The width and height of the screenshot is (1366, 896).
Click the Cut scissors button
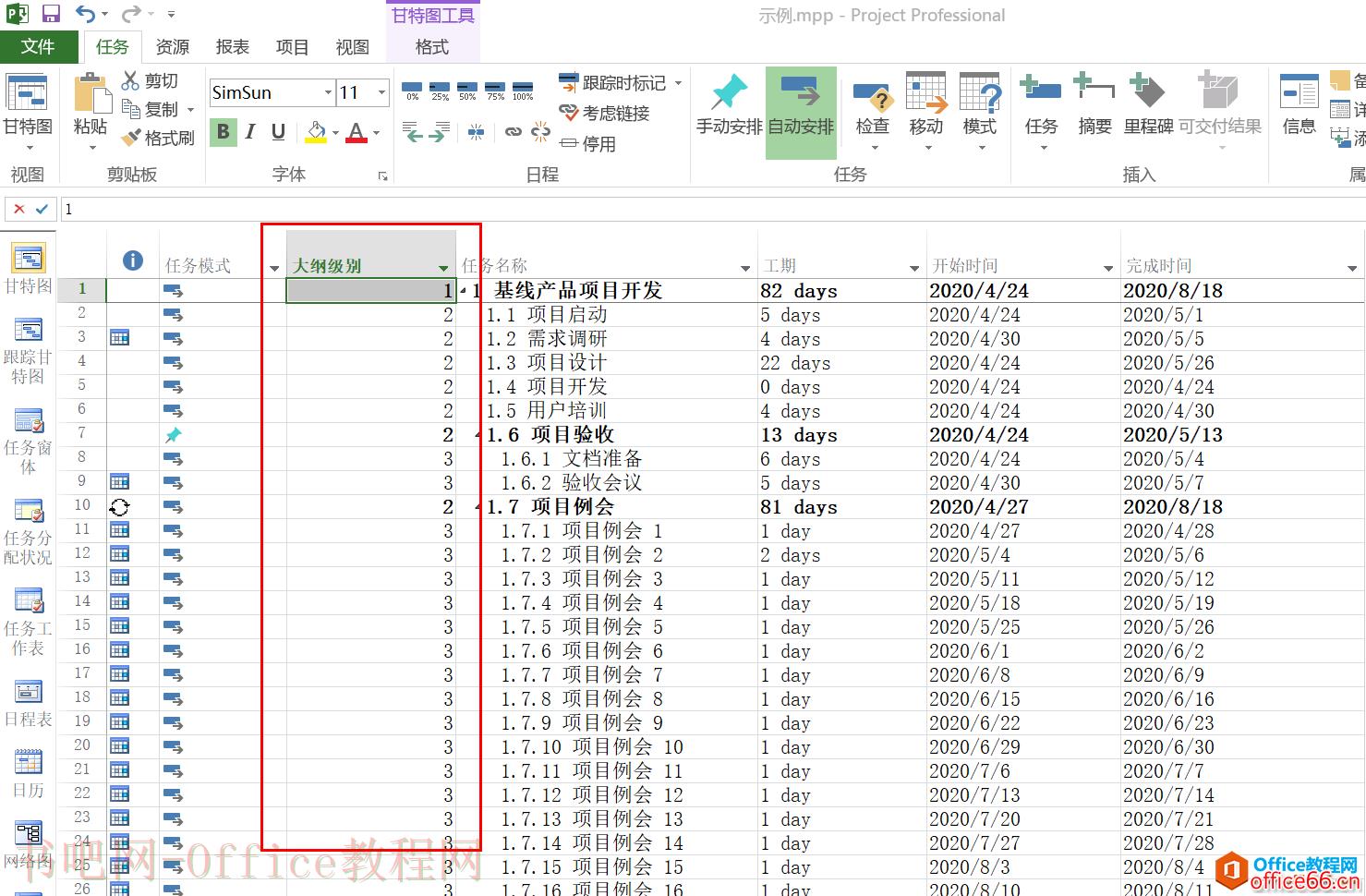click(x=151, y=81)
